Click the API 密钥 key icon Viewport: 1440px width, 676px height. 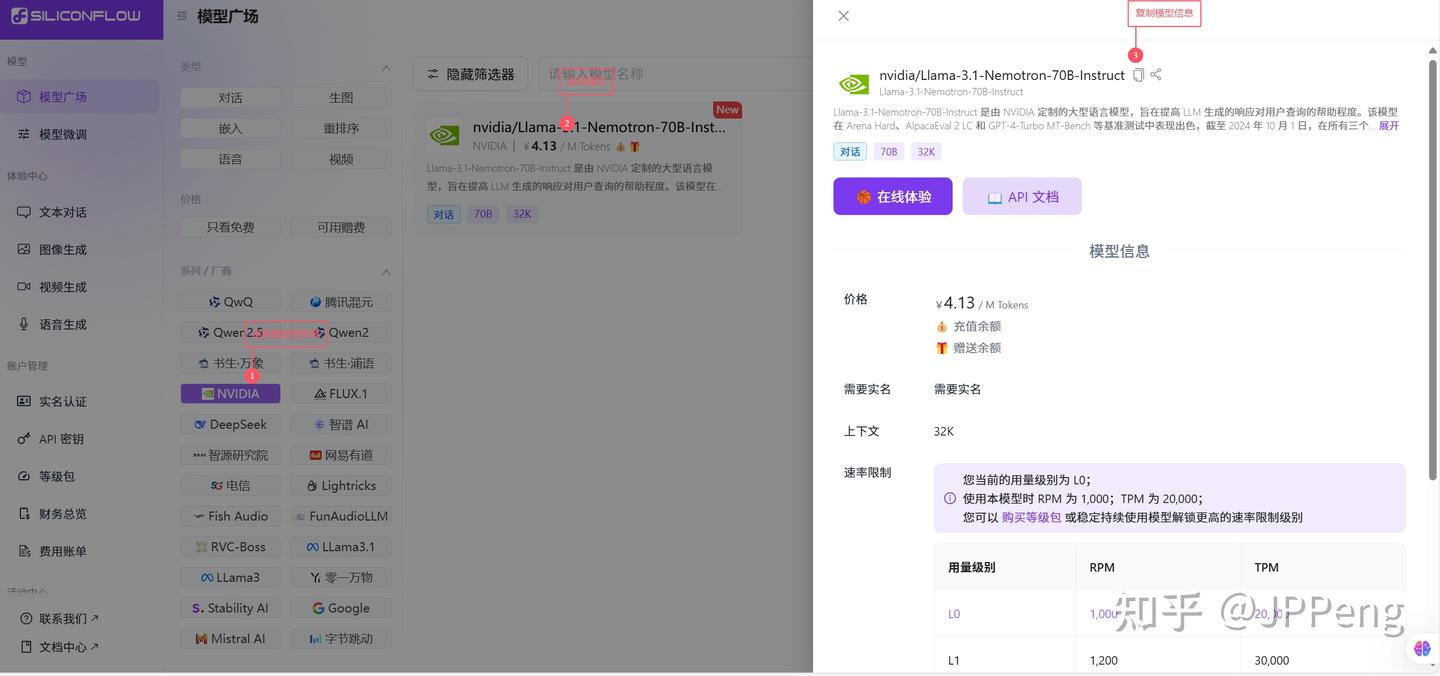(x=24, y=439)
